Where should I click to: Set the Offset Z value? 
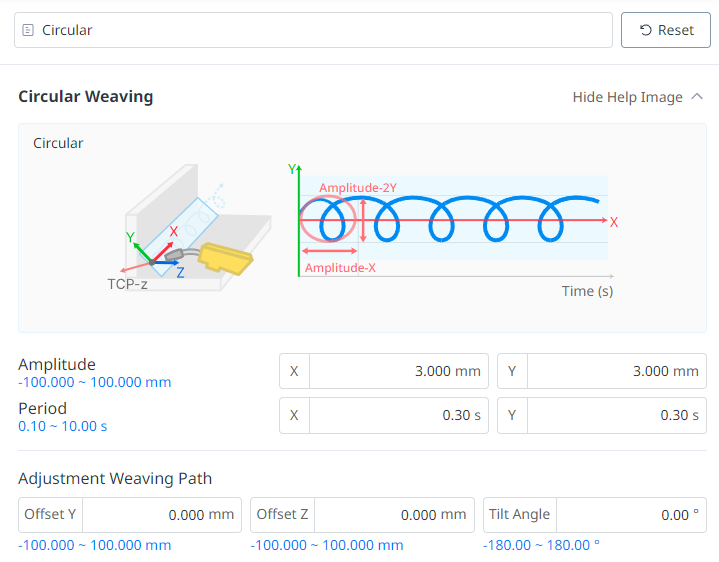(394, 515)
